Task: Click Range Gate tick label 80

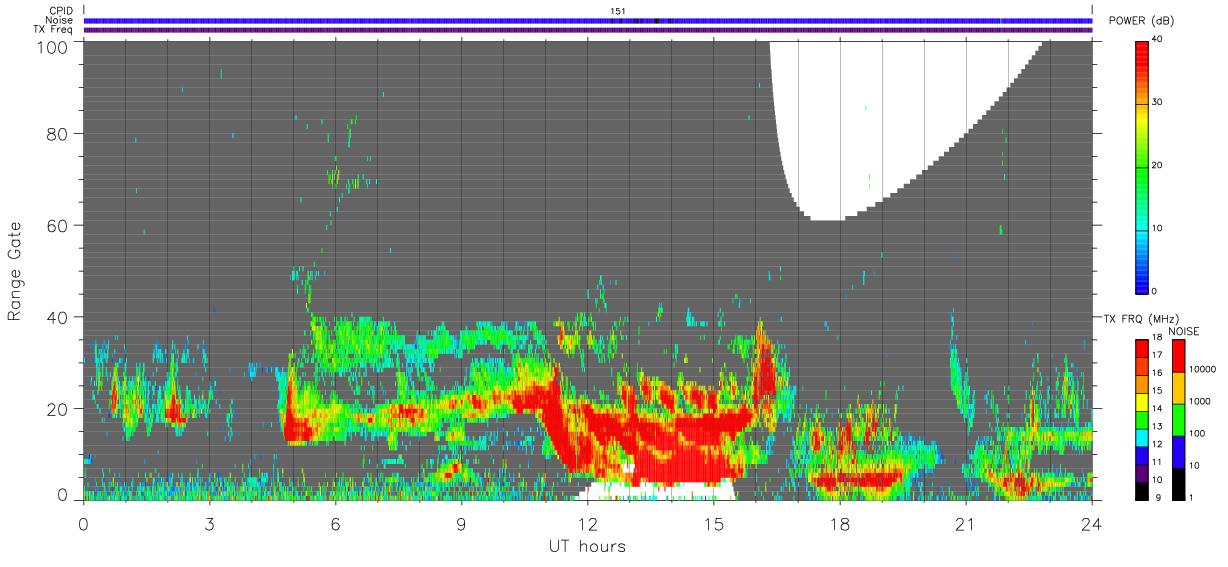Action: (x=57, y=133)
